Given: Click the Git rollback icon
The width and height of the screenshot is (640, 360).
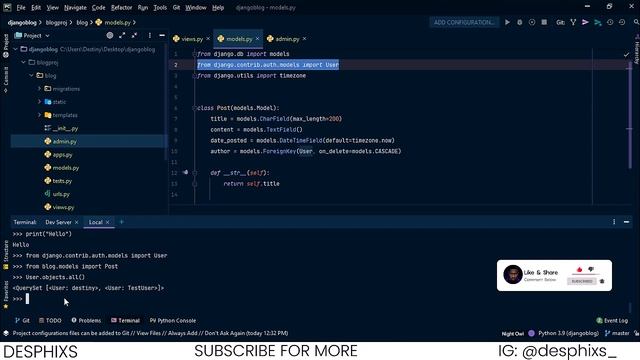Looking at the screenshot, I should pos(622,22).
